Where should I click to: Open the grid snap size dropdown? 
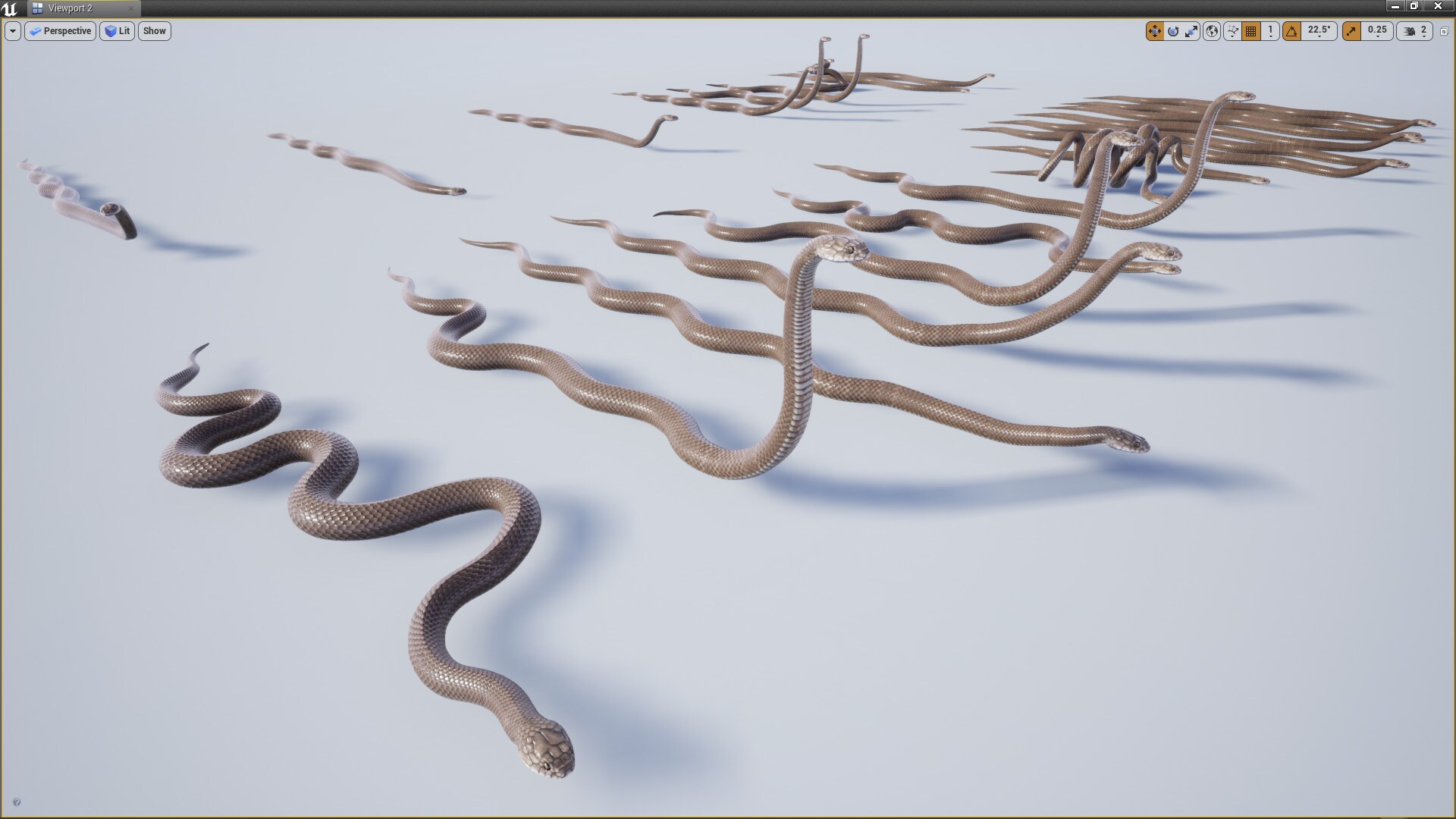(1271, 31)
